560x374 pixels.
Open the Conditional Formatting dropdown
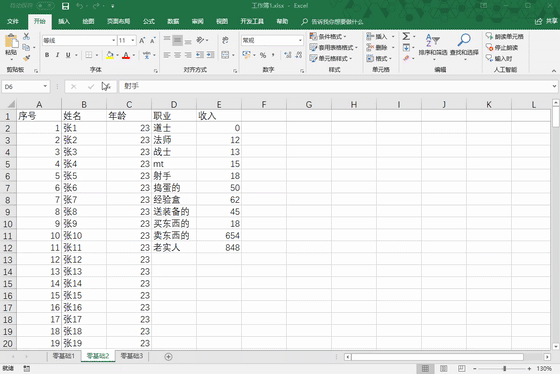(328, 36)
